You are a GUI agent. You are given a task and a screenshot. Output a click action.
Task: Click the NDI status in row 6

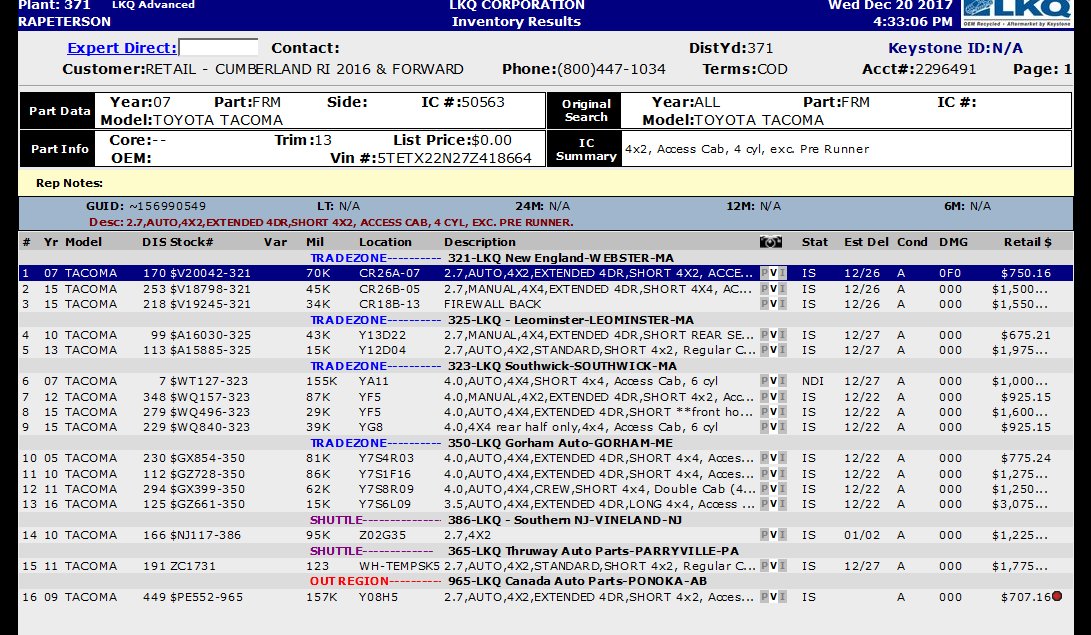[813, 381]
